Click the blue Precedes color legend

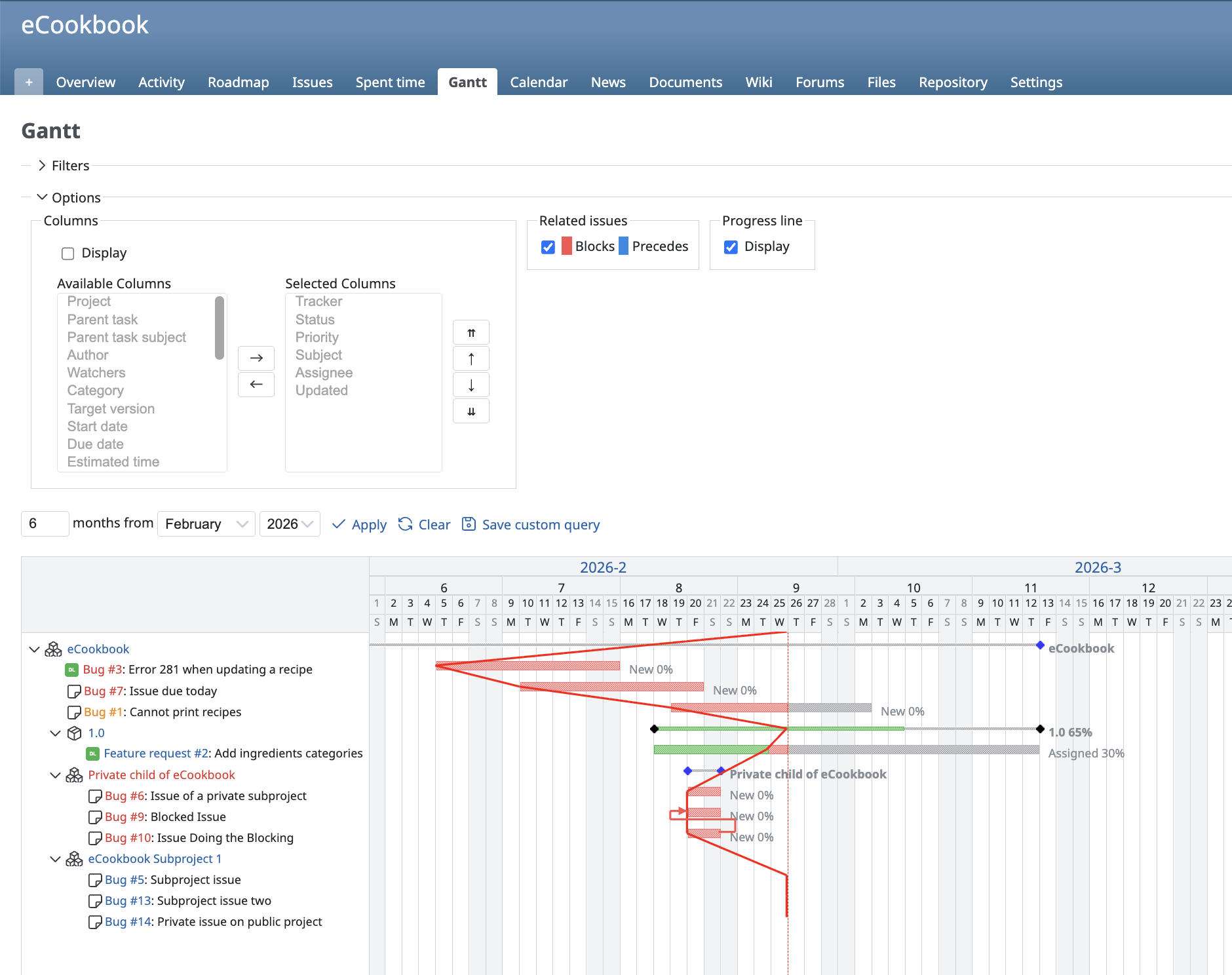point(624,246)
